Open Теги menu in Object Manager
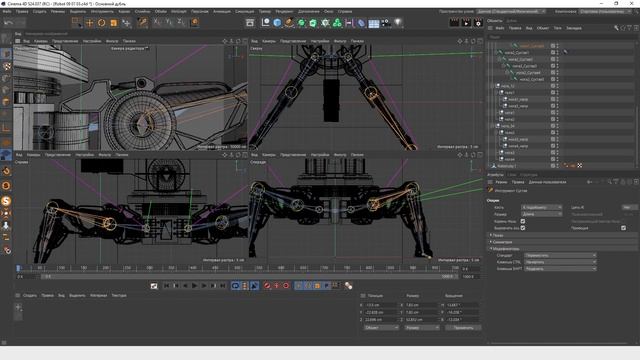 pos(558,28)
